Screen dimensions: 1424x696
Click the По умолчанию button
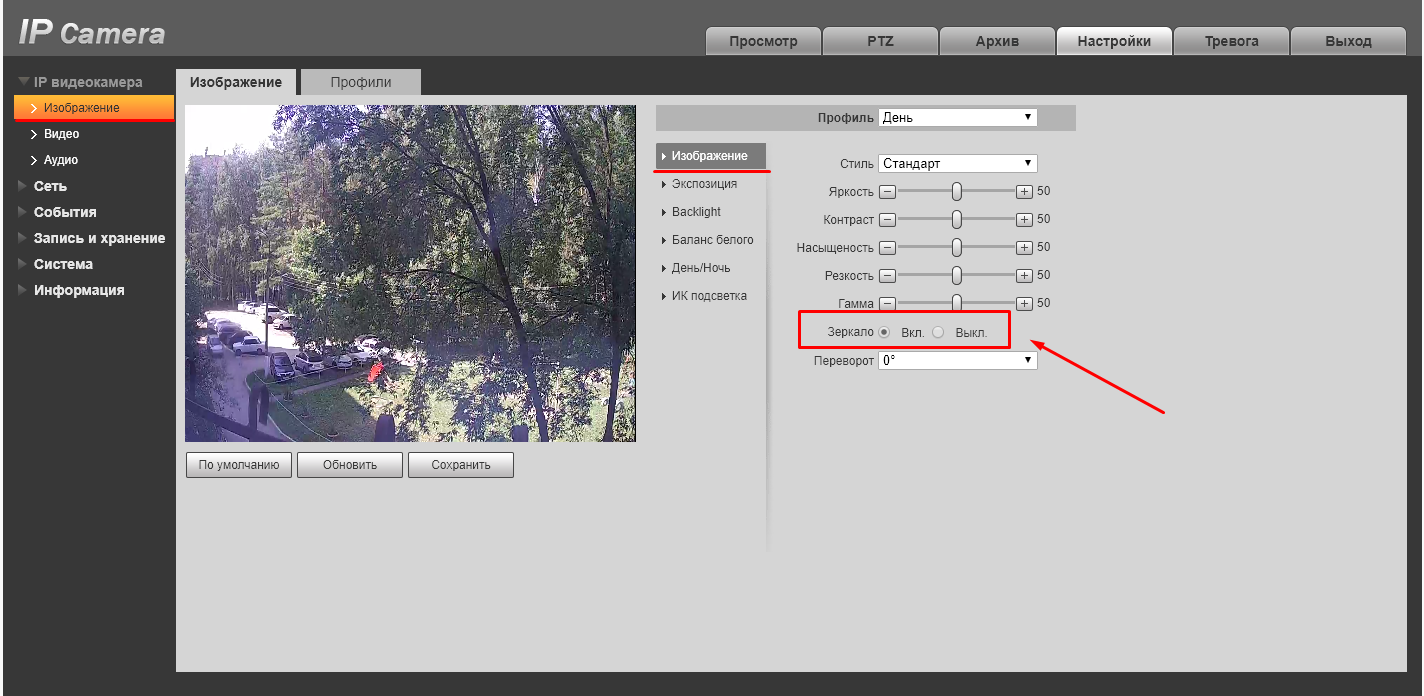tap(239, 465)
